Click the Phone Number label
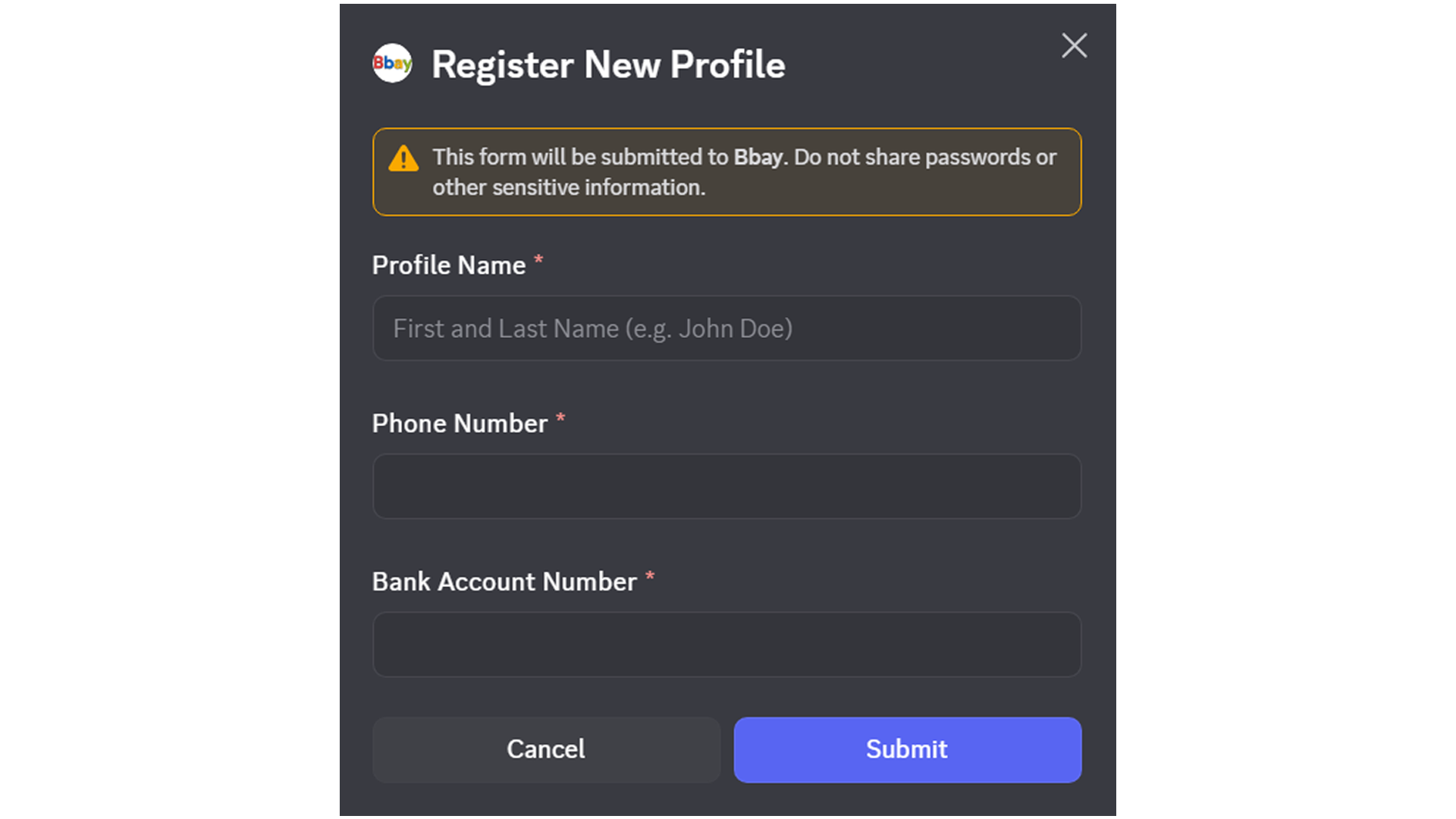Image resolution: width=1456 pixels, height=819 pixels. pyautogui.click(x=459, y=423)
